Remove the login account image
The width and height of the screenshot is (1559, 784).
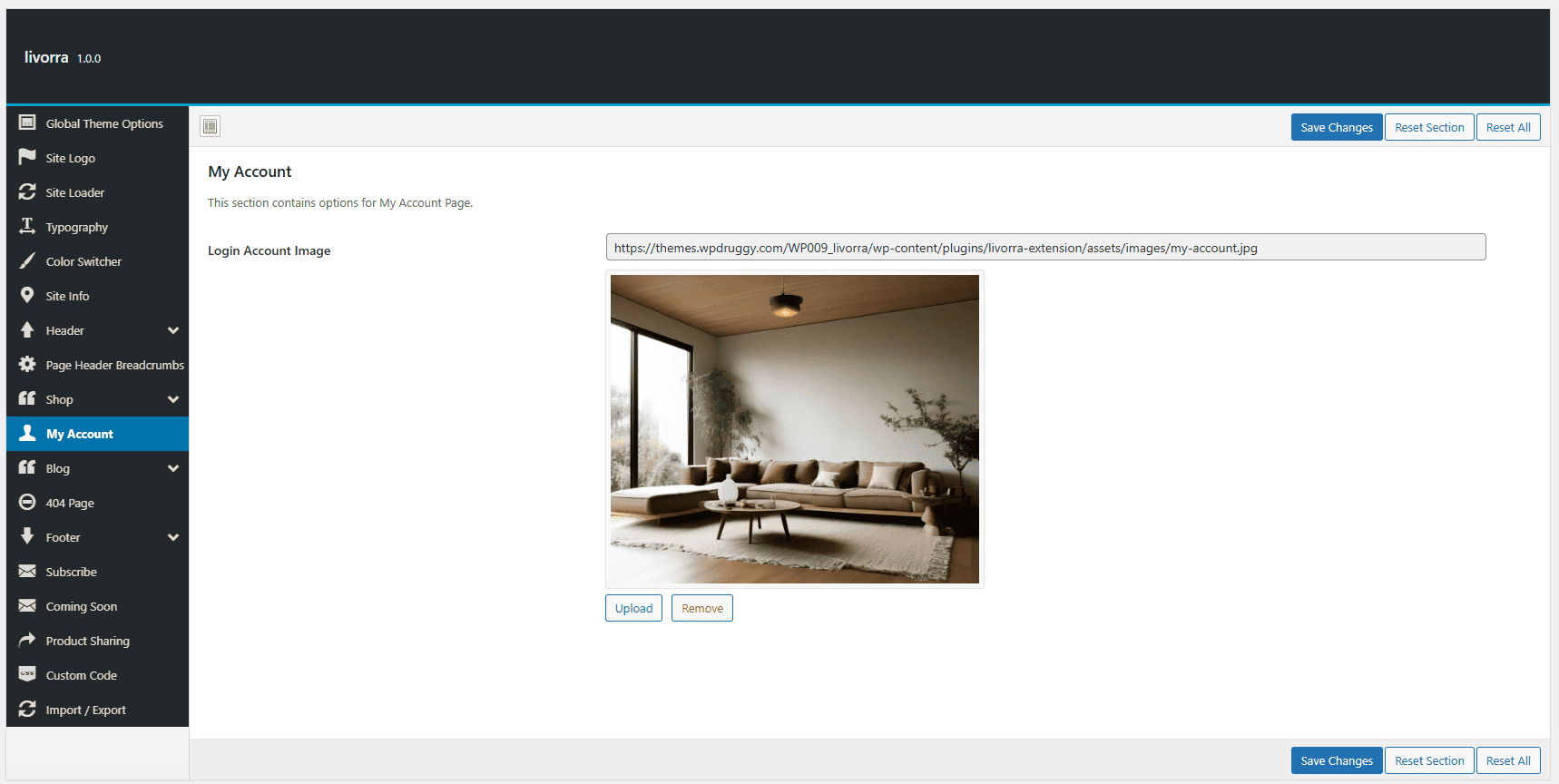point(702,608)
